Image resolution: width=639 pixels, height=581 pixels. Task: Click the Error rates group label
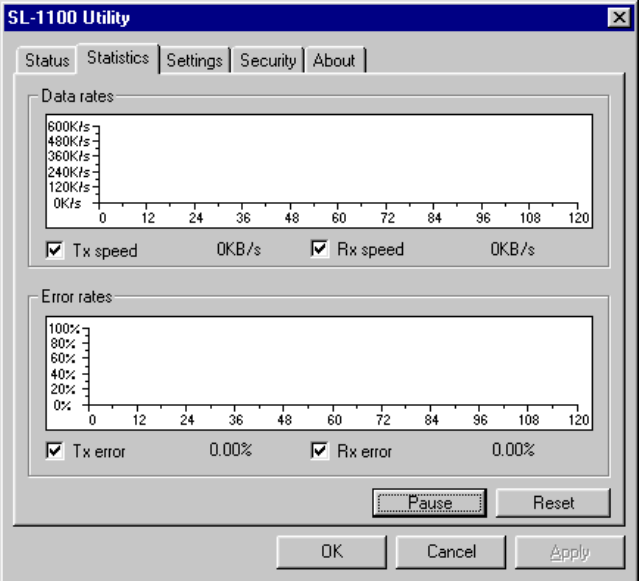77,297
